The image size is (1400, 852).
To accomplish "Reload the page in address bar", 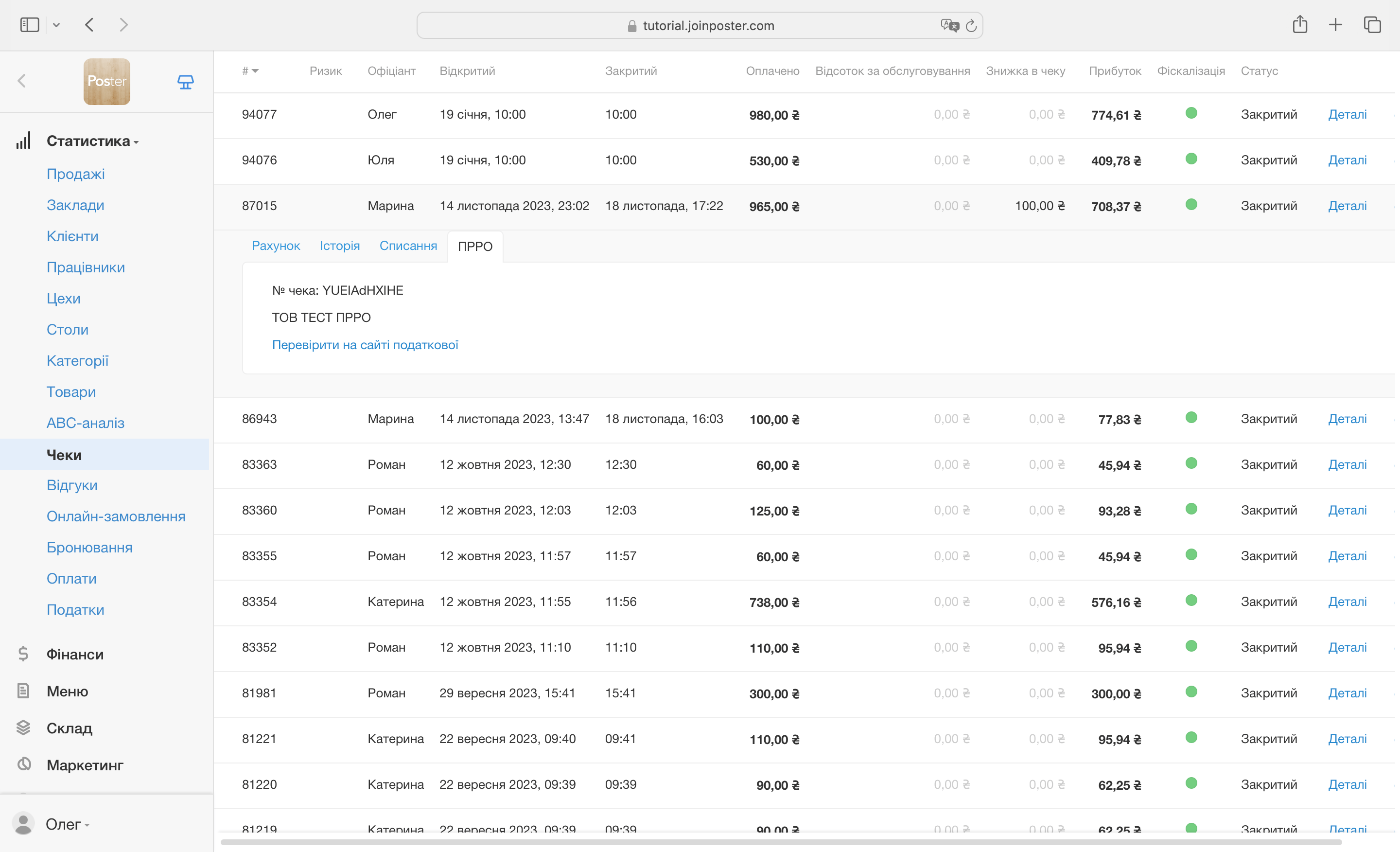I will click(x=971, y=26).
